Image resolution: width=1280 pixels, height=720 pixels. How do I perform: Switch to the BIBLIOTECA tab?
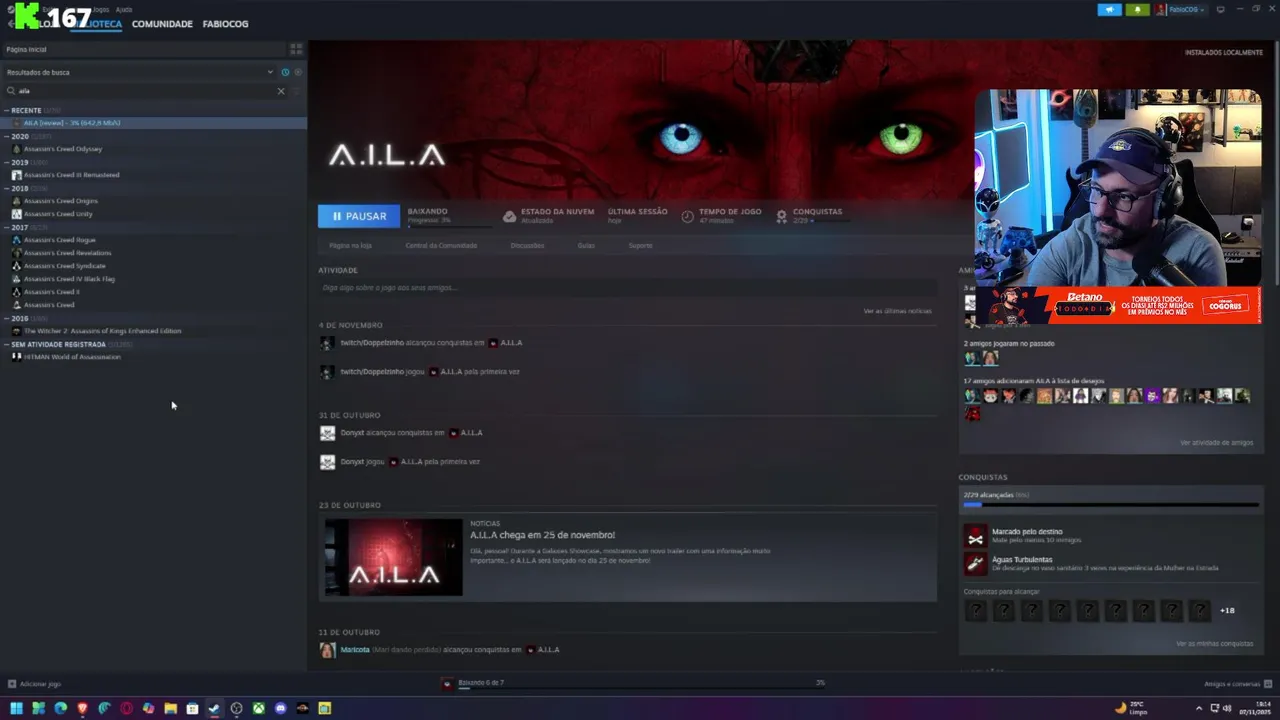tap(96, 24)
